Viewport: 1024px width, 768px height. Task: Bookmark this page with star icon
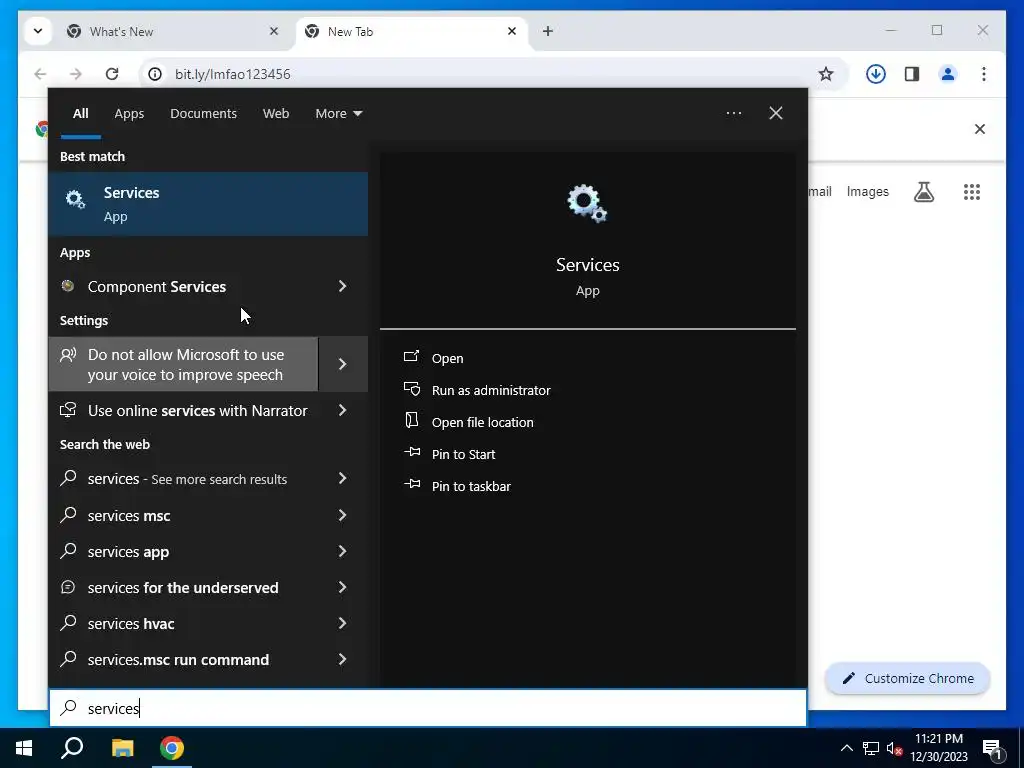click(826, 74)
